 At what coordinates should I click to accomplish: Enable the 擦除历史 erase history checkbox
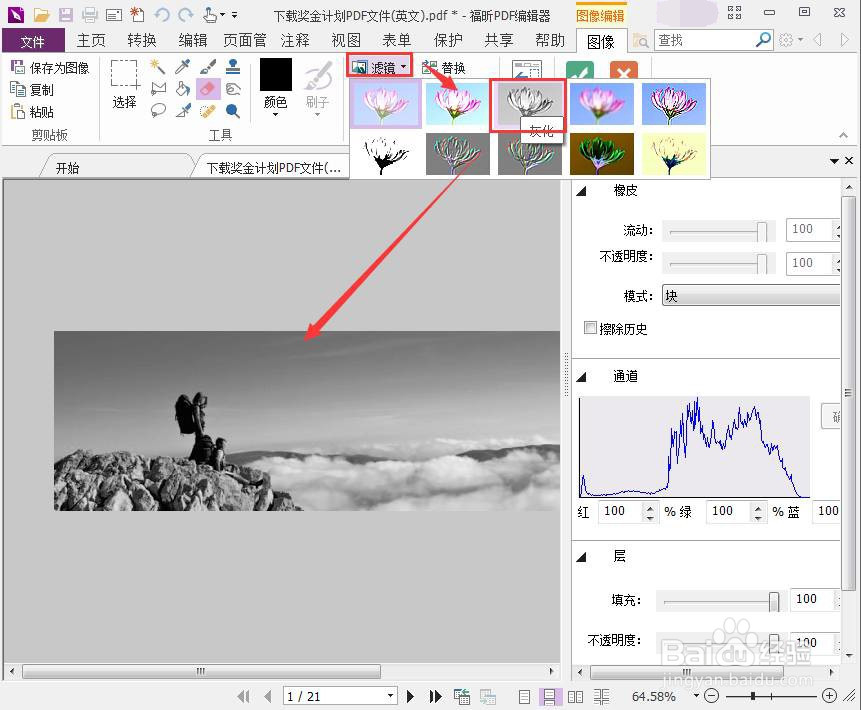(x=590, y=328)
